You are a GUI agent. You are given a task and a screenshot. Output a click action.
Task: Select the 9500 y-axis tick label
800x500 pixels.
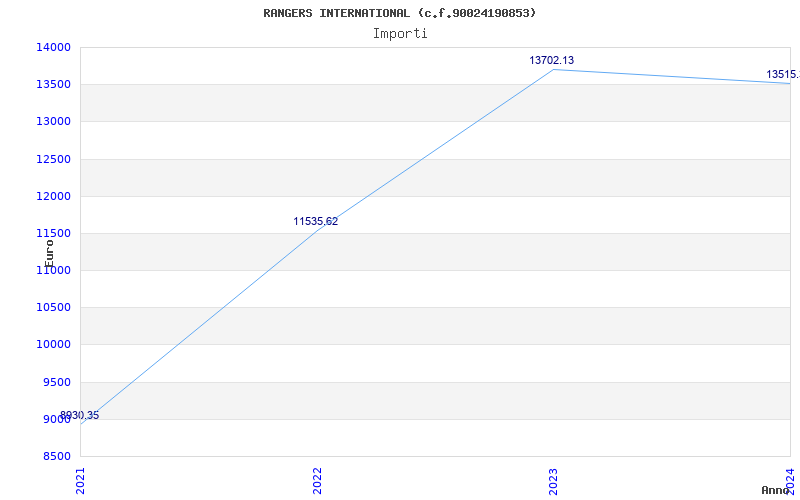(x=56, y=382)
